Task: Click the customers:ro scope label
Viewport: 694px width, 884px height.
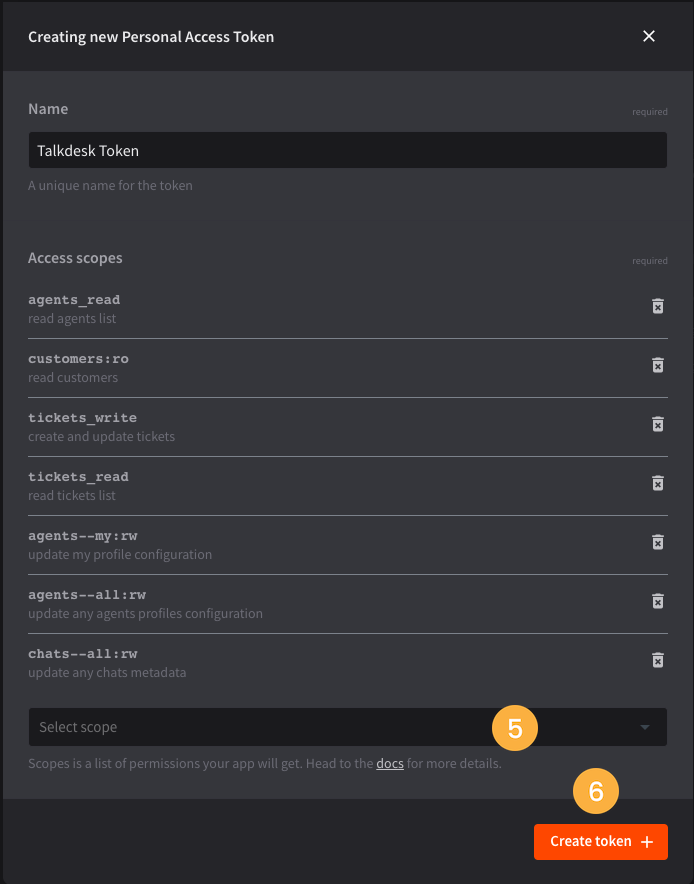Action: [78, 359]
